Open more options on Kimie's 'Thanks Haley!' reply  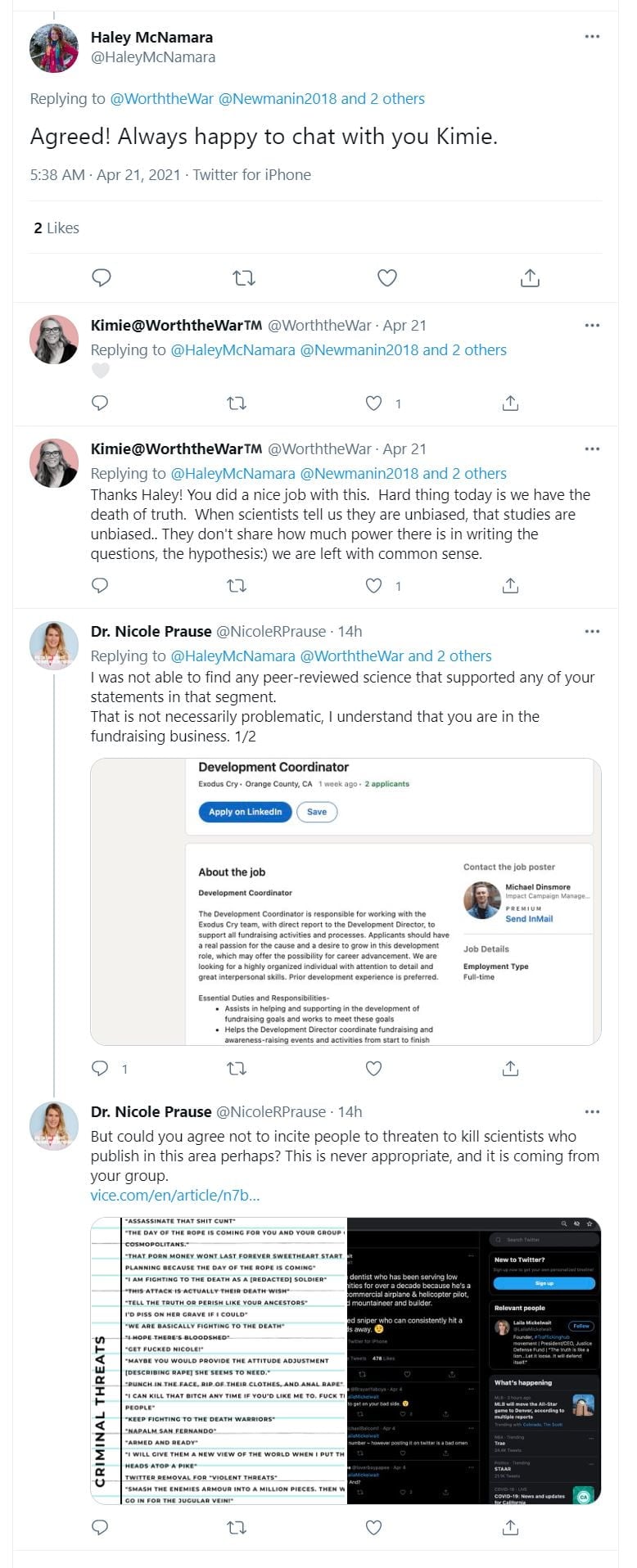[592, 449]
